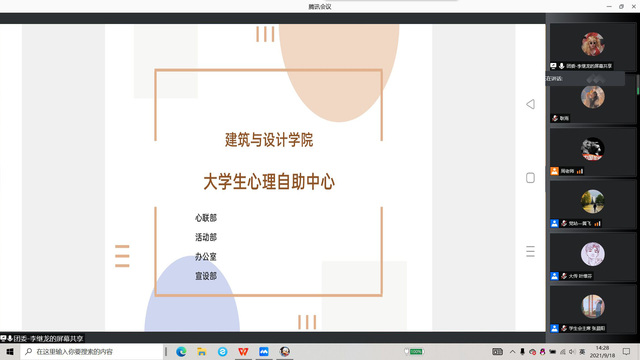Click the participant list vertical scrollbar
Image resolution: width=640 pixels, height=360 pixels.
pos(638,85)
